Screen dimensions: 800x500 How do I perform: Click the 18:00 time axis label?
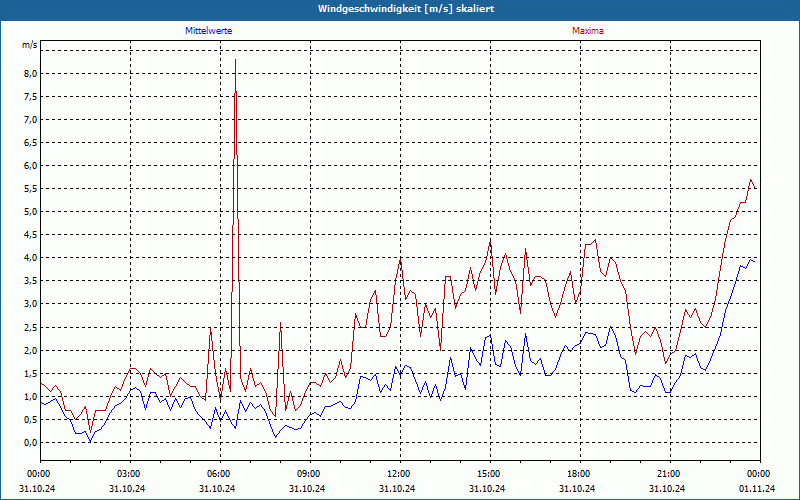coord(580,474)
